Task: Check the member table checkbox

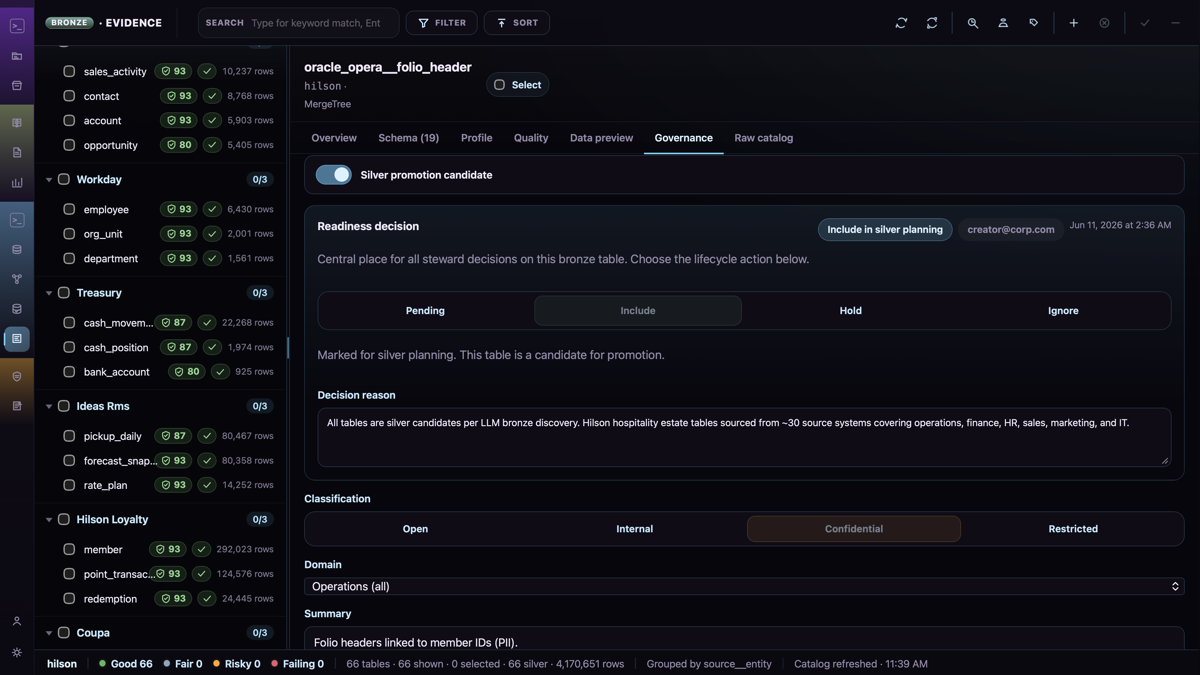Action: point(69,549)
